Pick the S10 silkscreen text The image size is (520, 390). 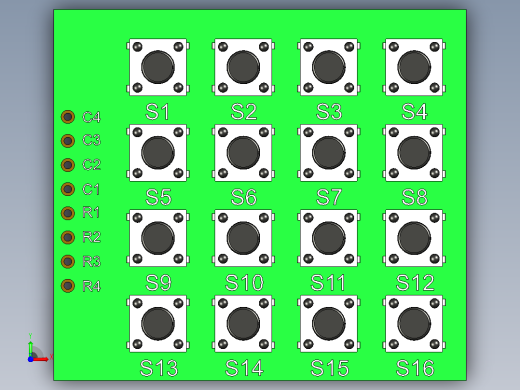(244, 283)
